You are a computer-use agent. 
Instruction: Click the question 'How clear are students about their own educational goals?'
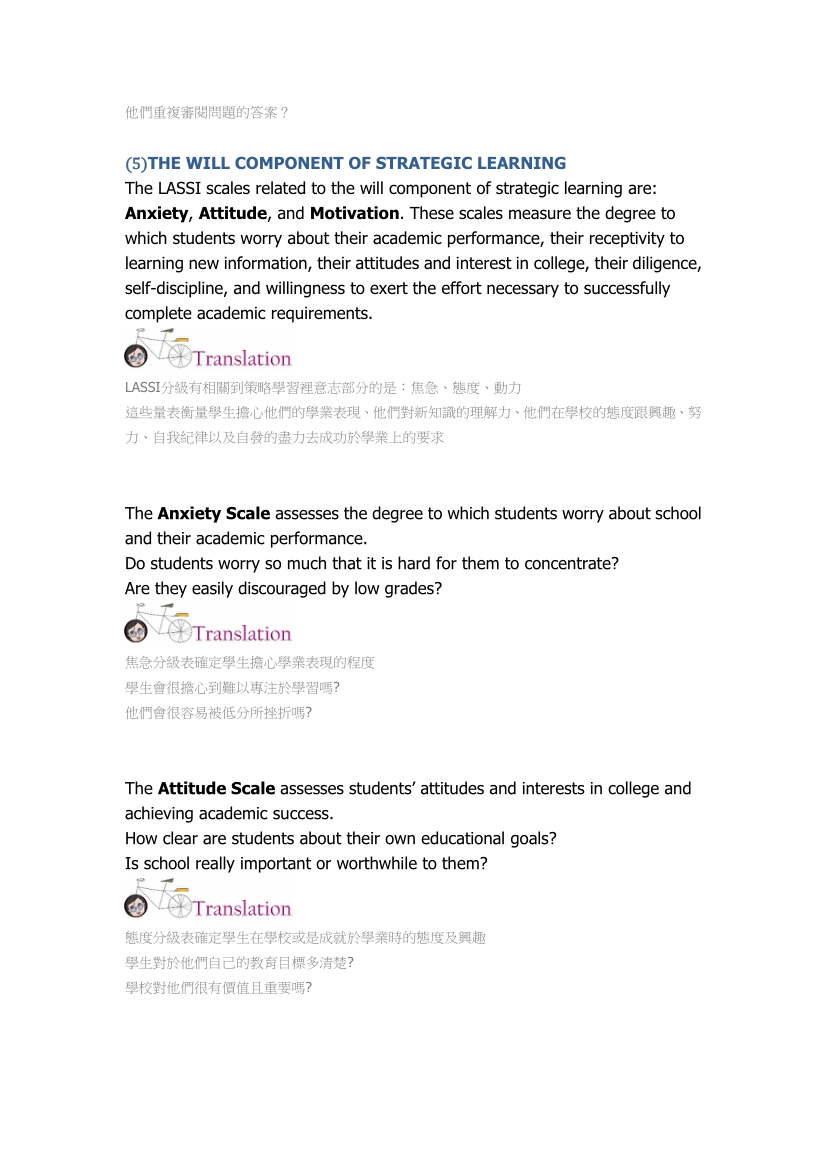[x=340, y=838]
